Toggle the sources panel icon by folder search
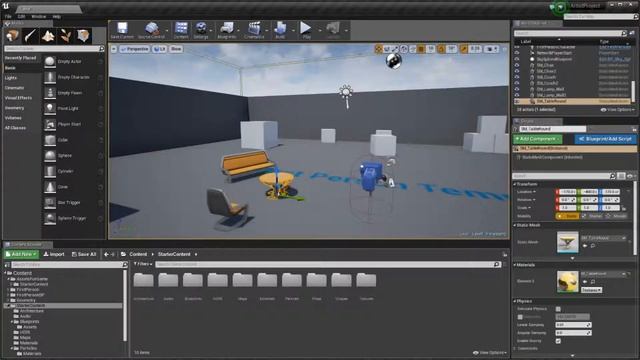Screen dimensions: 640x360 tap(7, 265)
